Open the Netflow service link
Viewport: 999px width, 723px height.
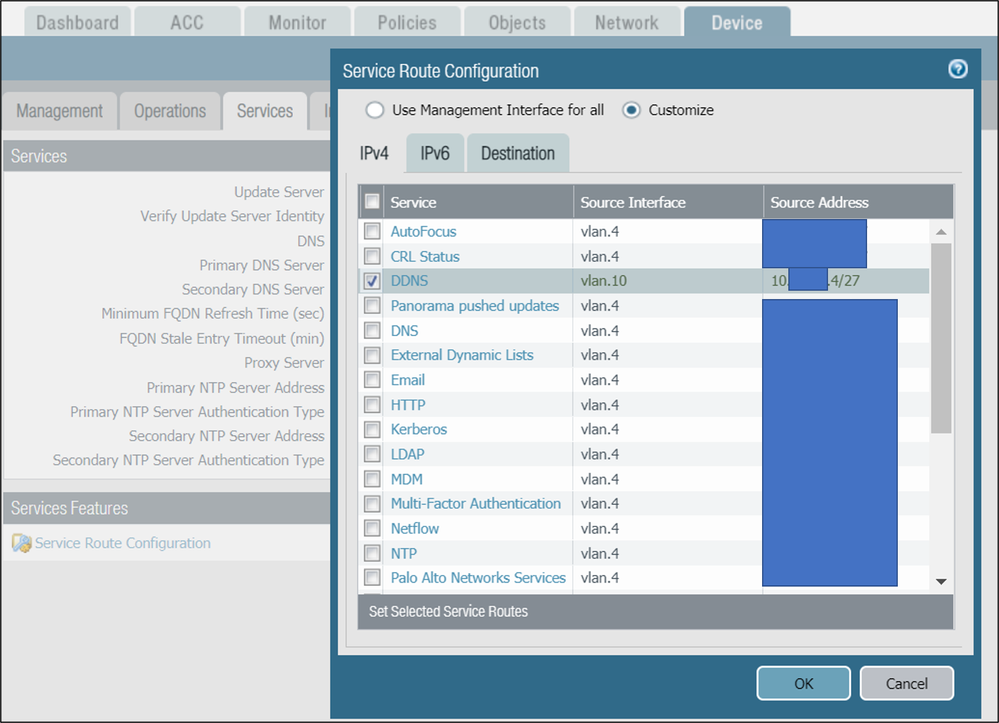(x=415, y=529)
